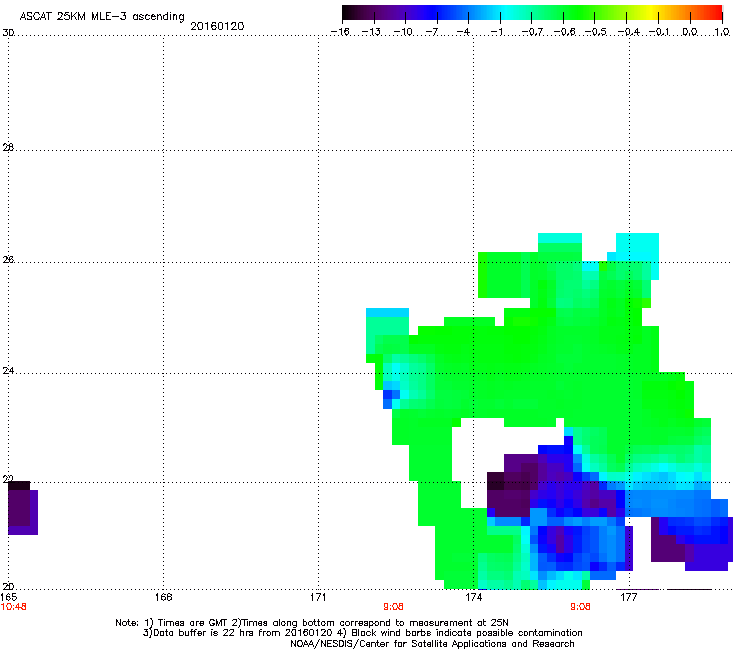Click the title "ASCAT 25KM MLE-3 ascending"
This screenshot has width=740, height=650.
pos(102,16)
